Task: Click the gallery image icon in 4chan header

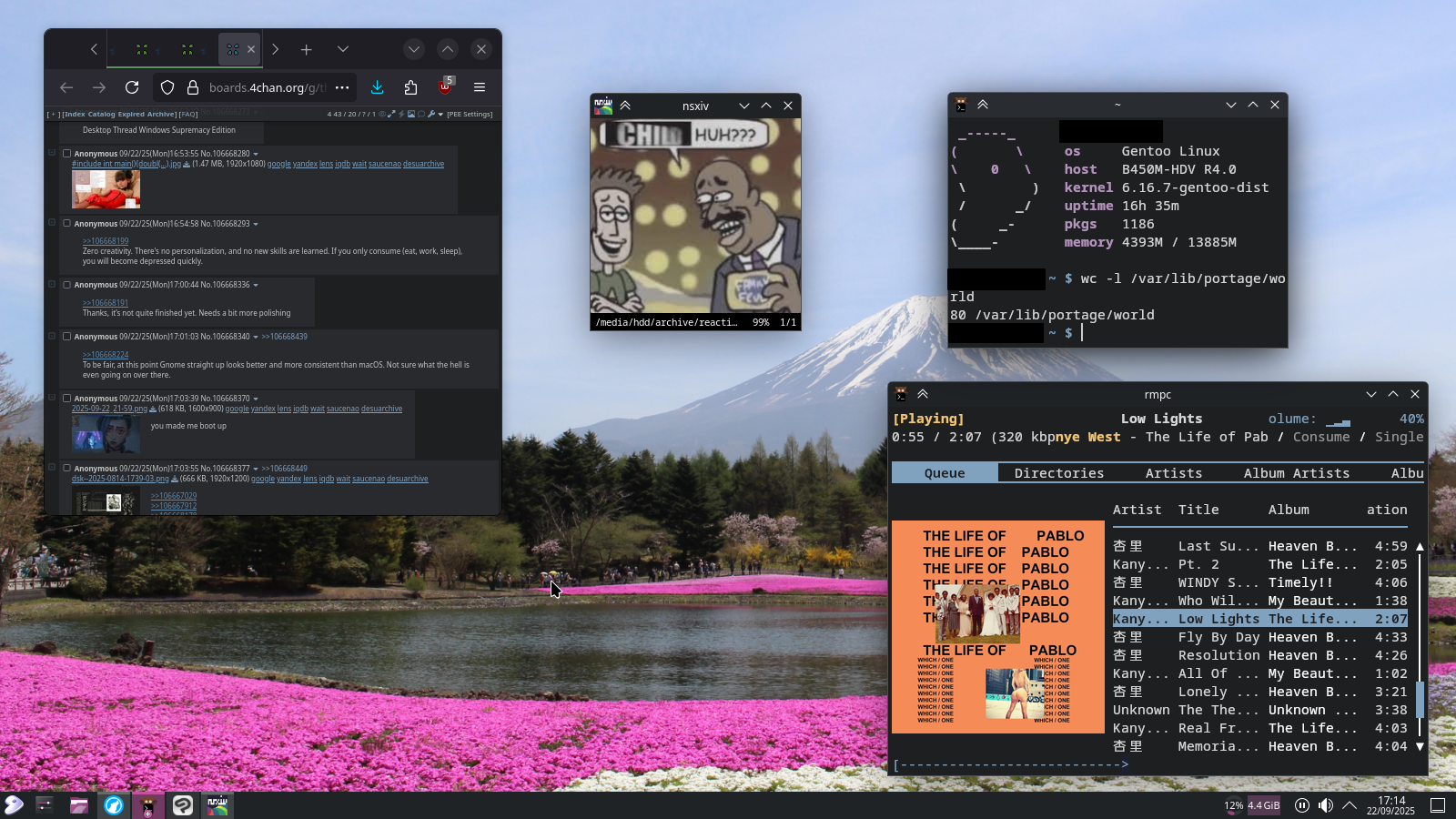Action: (411, 114)
